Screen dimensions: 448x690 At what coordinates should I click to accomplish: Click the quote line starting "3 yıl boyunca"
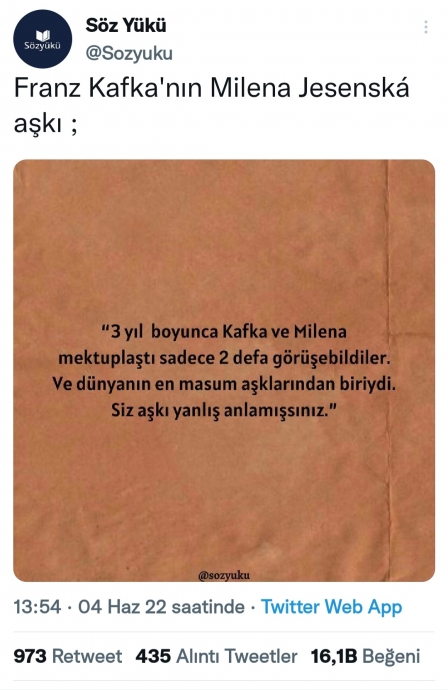coord(224,331)
